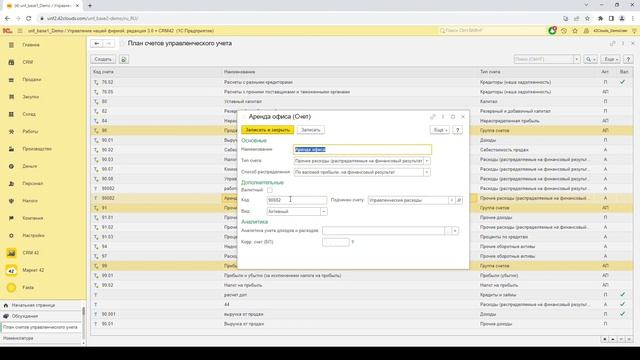Expand the Вид dropdown arrow
Viewport: 640px width, 360px height.
(x=324, y=211)
